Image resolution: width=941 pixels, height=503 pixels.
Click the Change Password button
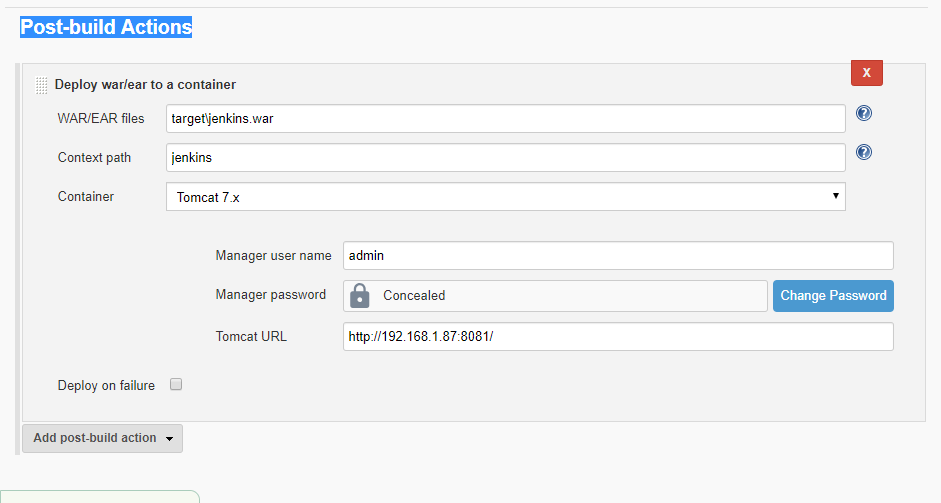pyautogui.click(x=833, y=296)
